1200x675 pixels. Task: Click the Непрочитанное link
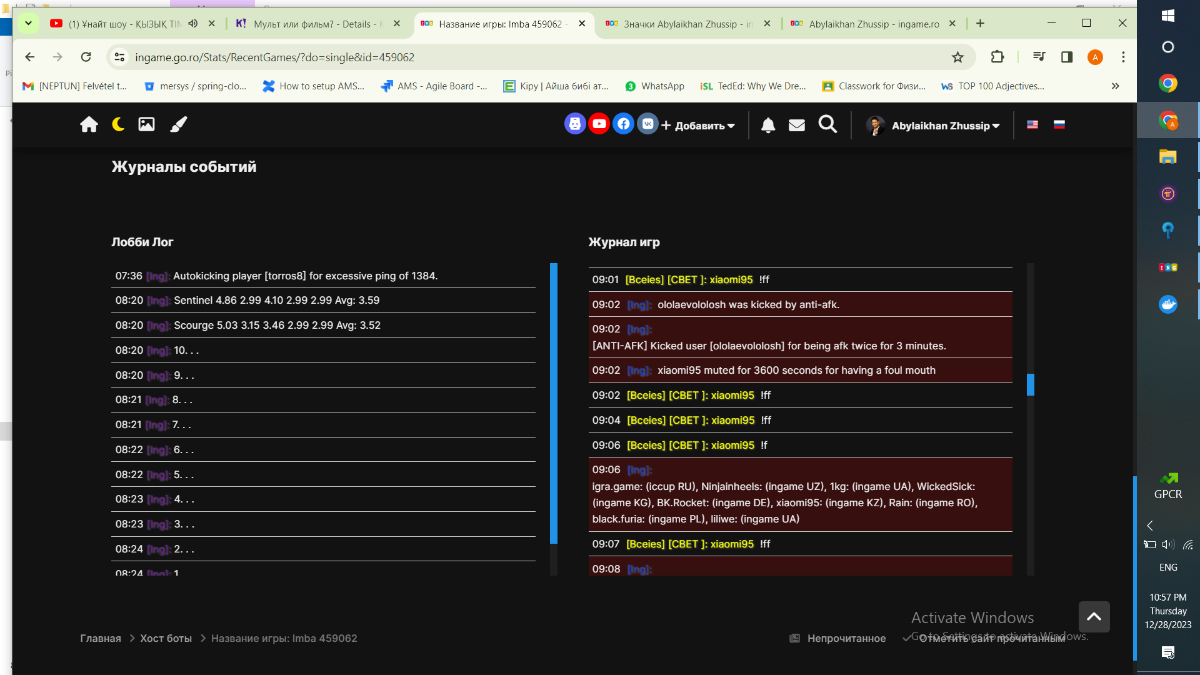pyautogui.click(x=846, y=638)
